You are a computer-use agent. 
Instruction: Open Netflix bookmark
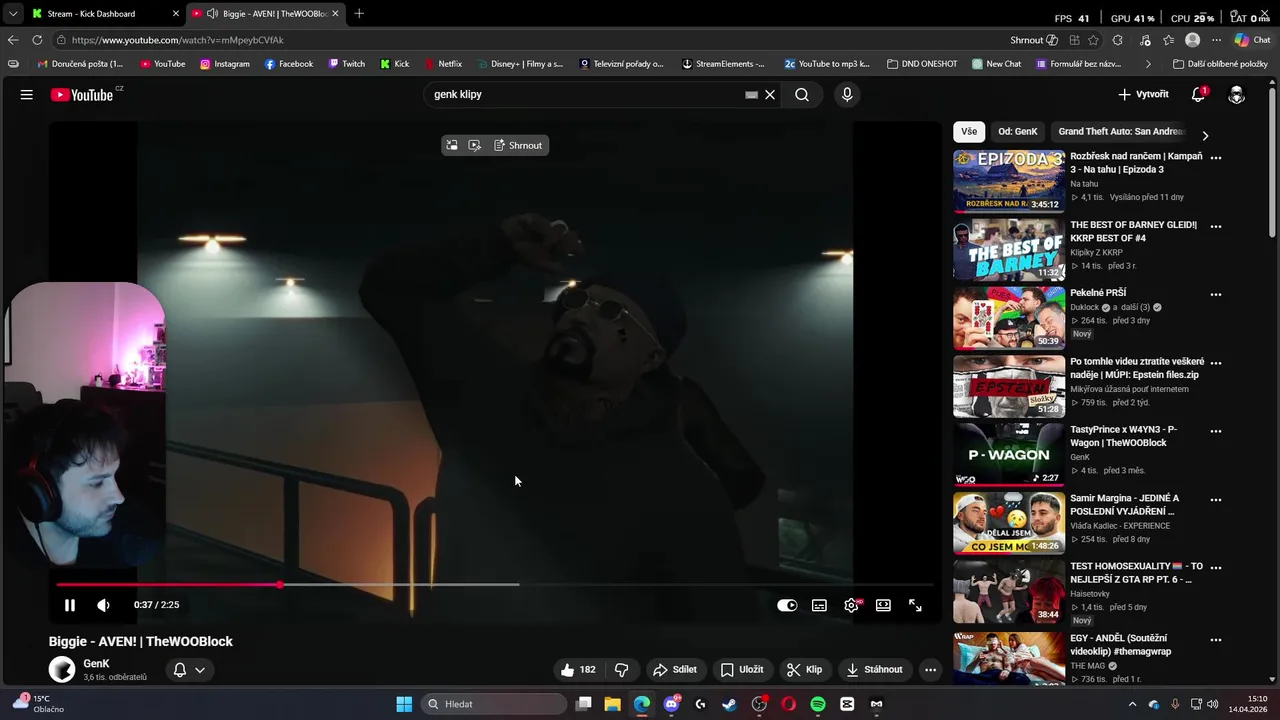click(x=443, y=64)
